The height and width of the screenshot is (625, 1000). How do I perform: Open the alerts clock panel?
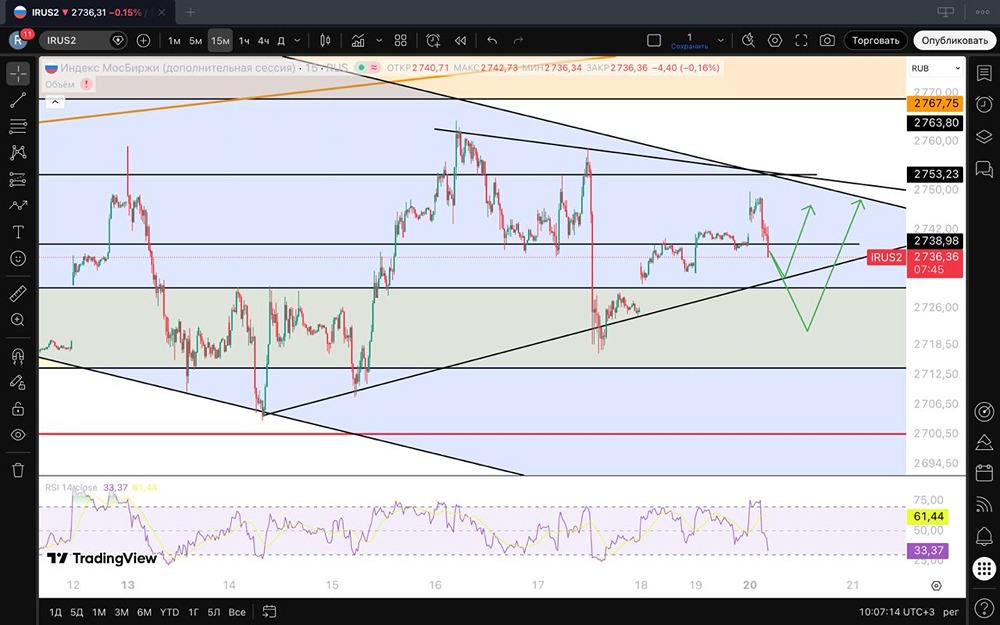(x=984, y=104)
